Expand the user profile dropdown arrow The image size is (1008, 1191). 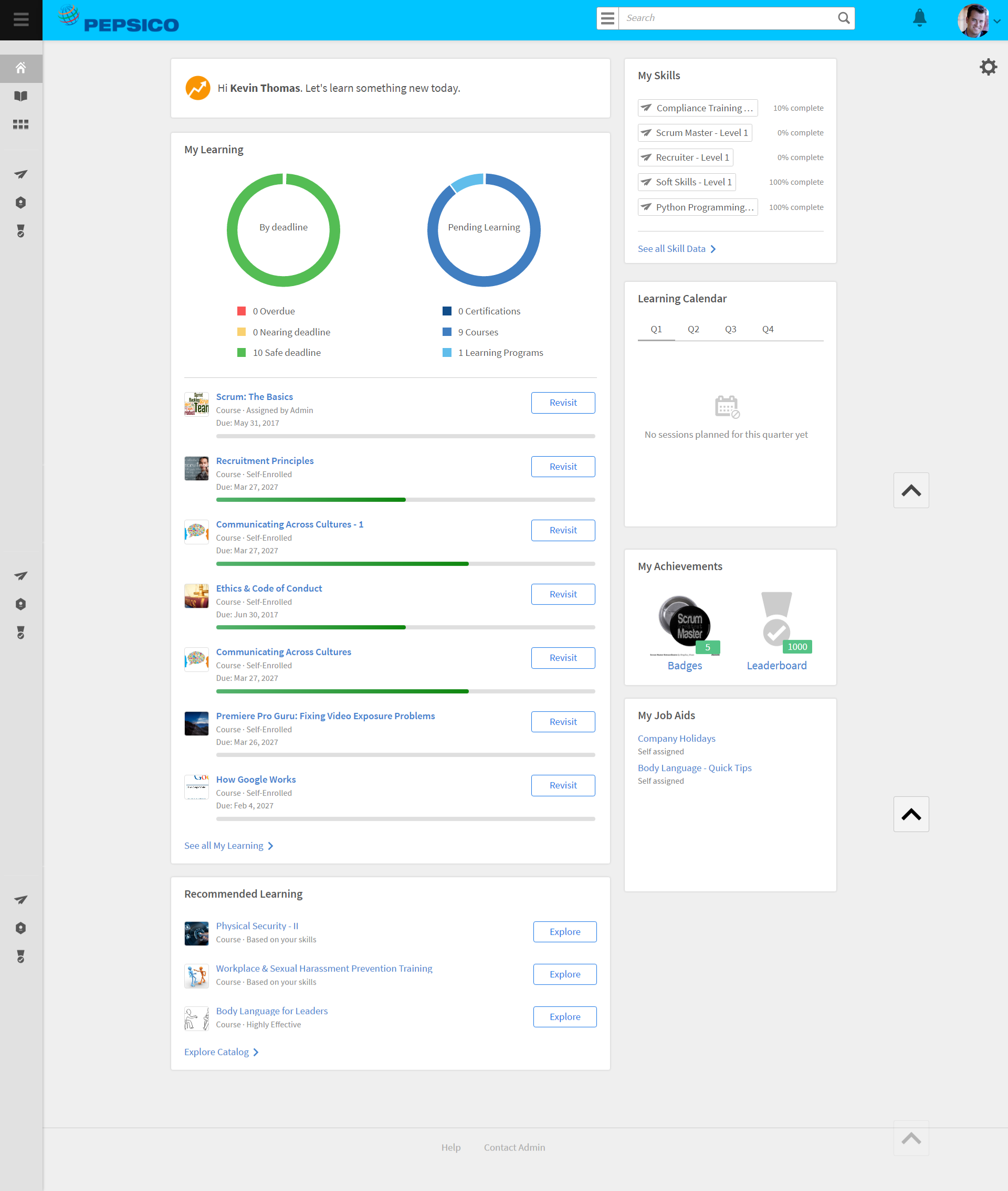[997, 21]
